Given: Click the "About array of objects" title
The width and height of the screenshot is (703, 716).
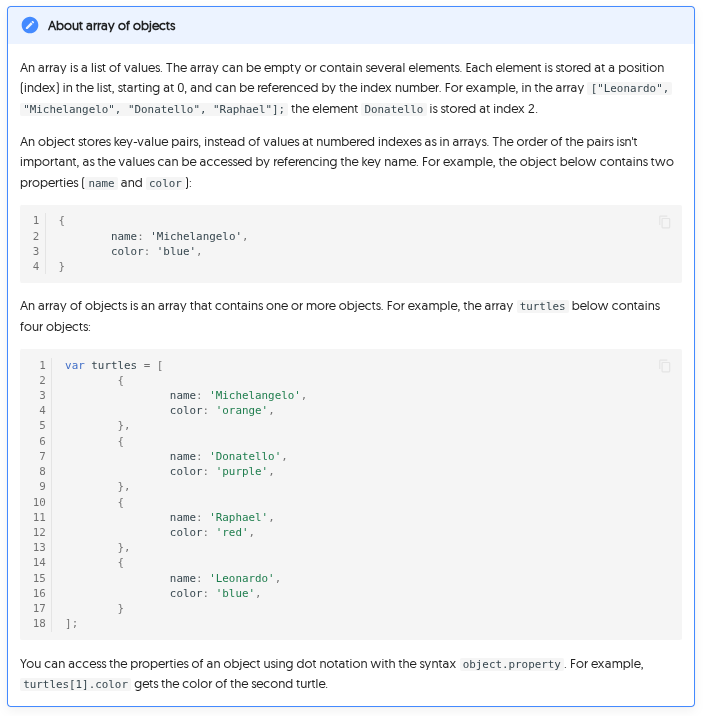Looking at the screenshot, I should (111, 26).
